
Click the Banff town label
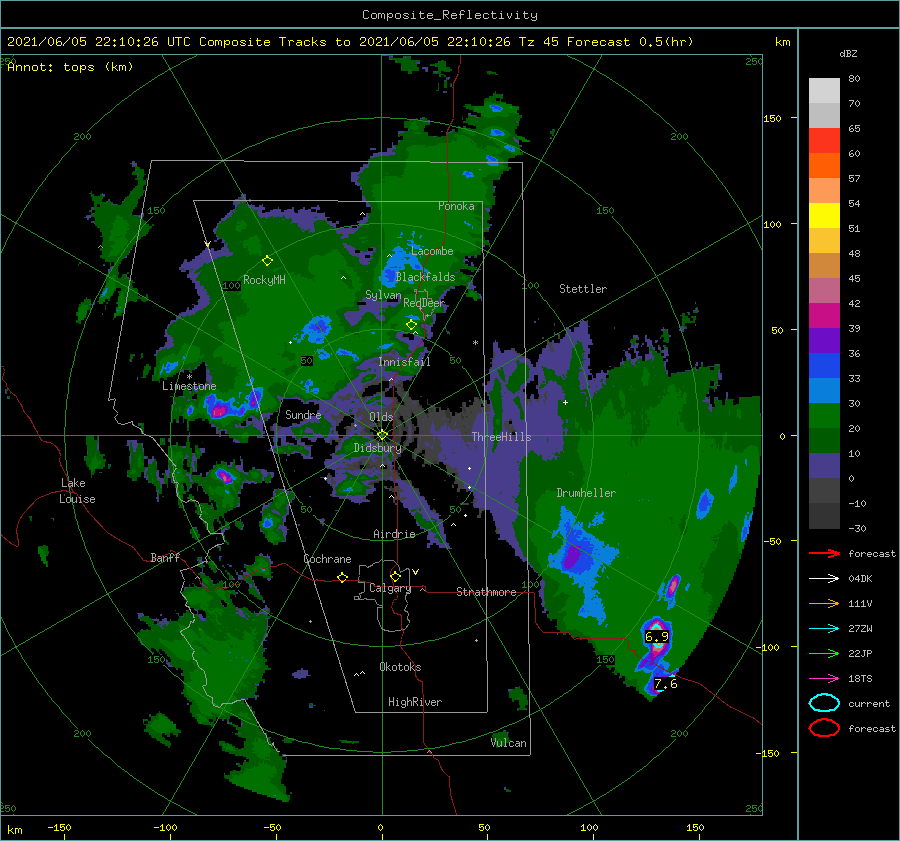(165, 557)
